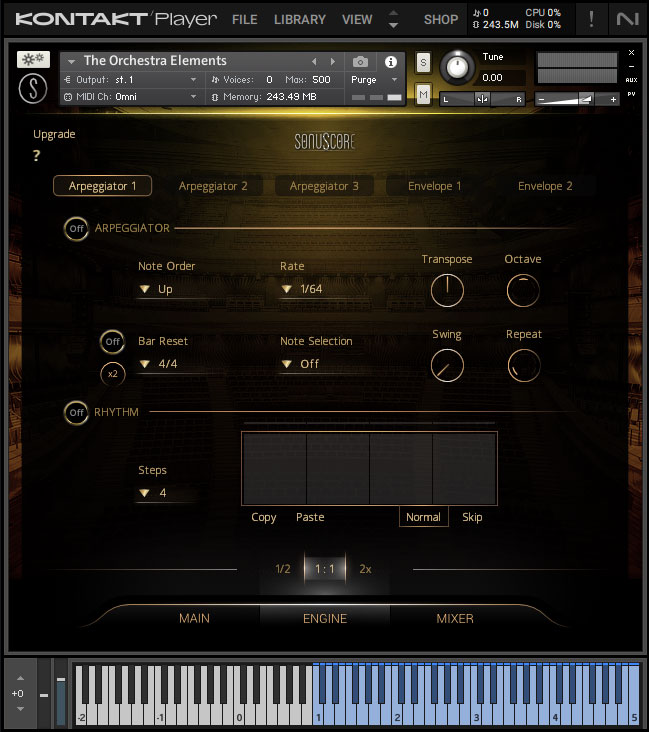The height and width of the screenshot is (732, 649).
Task: Expand the instrument name dropdown arrow
Action: click(71, 62)
